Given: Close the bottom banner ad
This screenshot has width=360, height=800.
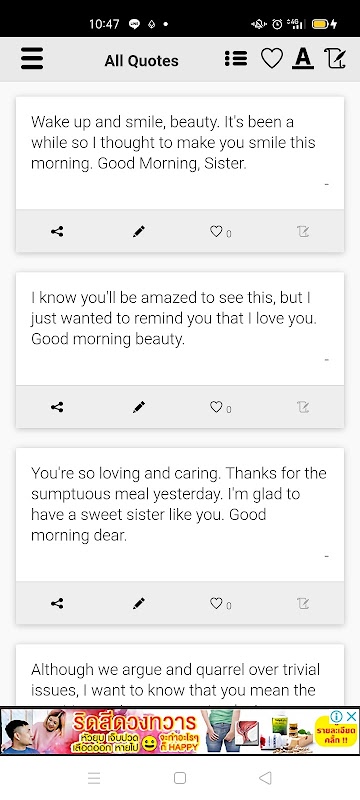Looking at the screenshot, I should [351, 716].
